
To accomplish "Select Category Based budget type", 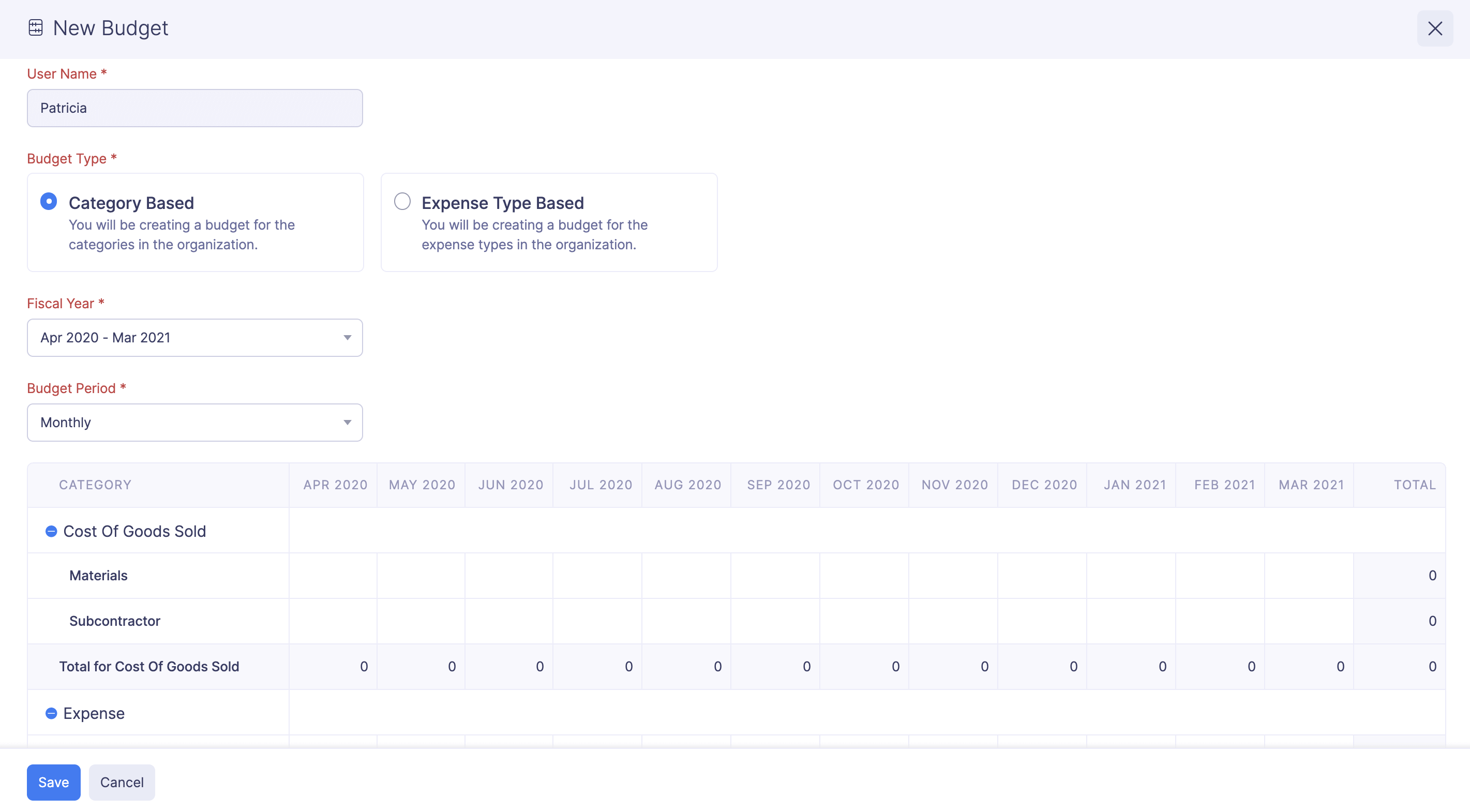I will point(49,201).
